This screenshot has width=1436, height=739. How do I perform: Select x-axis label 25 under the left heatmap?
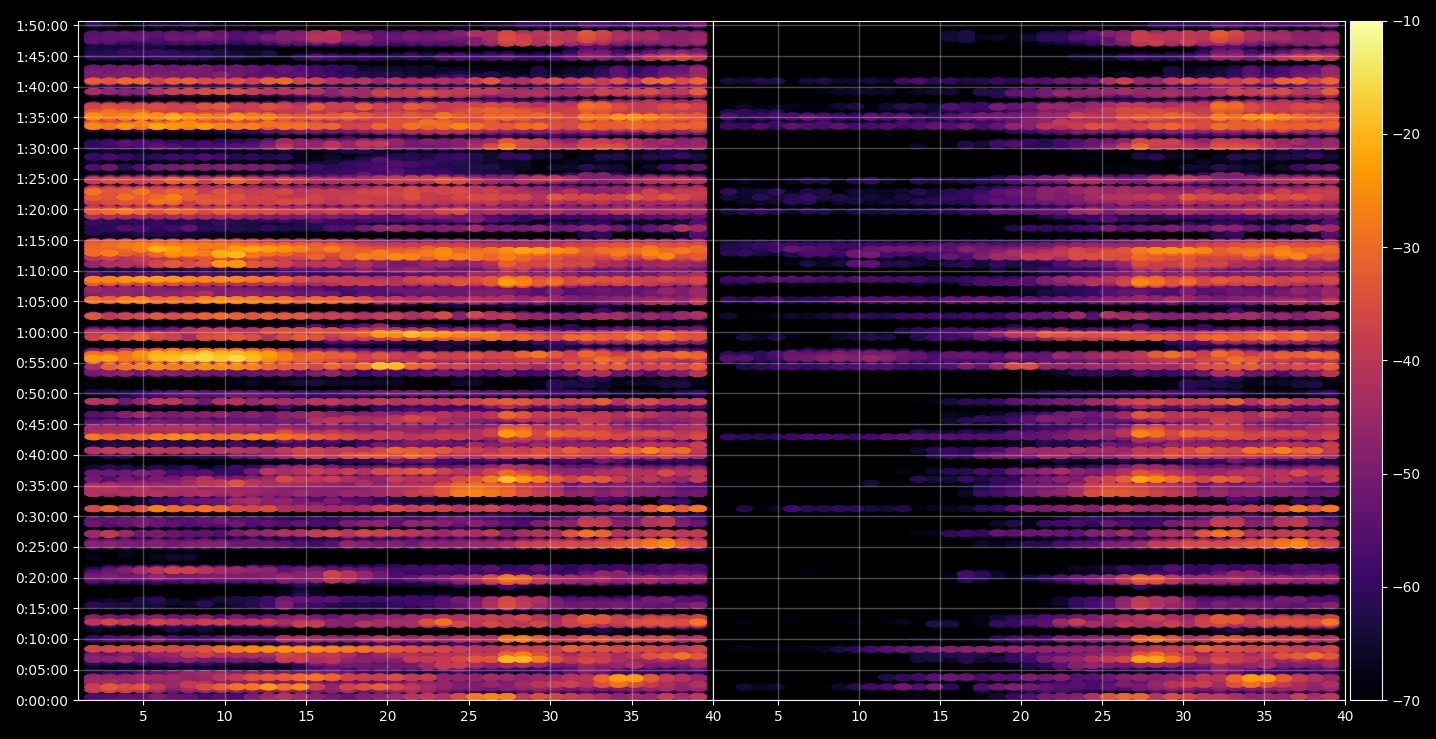coord(469,716)
